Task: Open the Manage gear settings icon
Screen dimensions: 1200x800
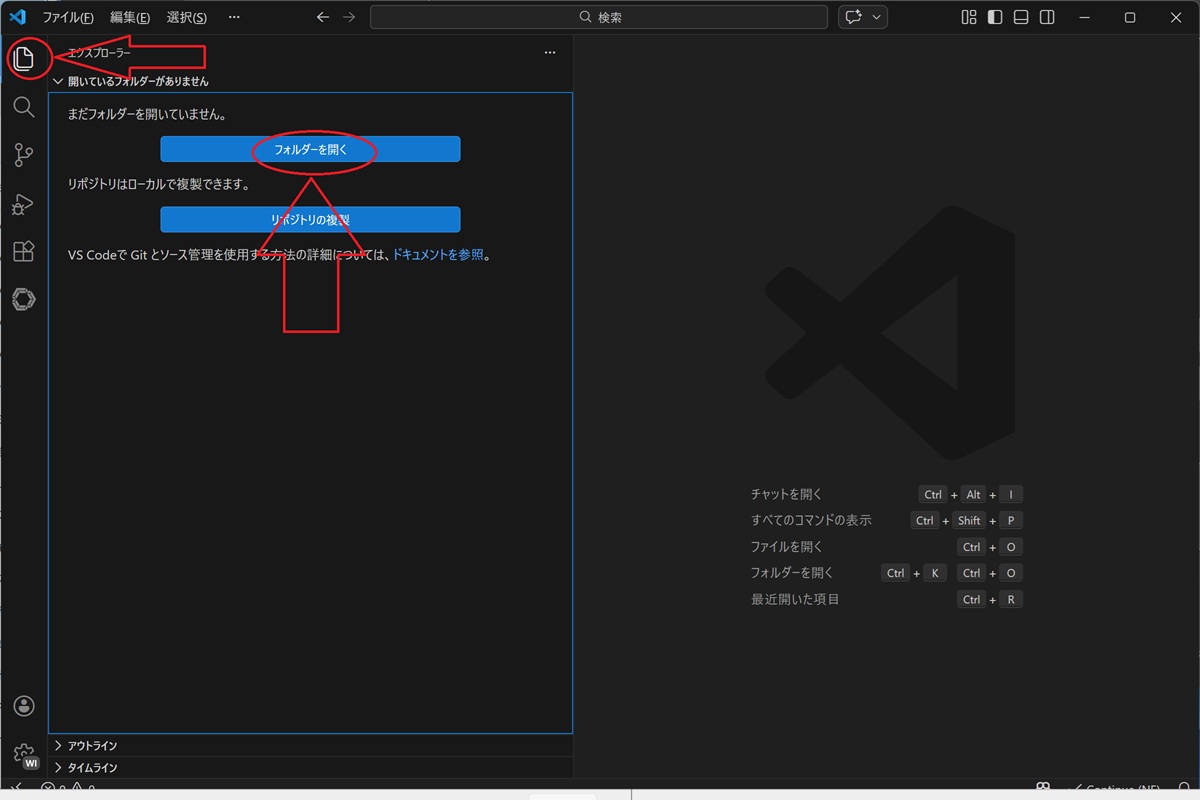Action: pos(24,753)
